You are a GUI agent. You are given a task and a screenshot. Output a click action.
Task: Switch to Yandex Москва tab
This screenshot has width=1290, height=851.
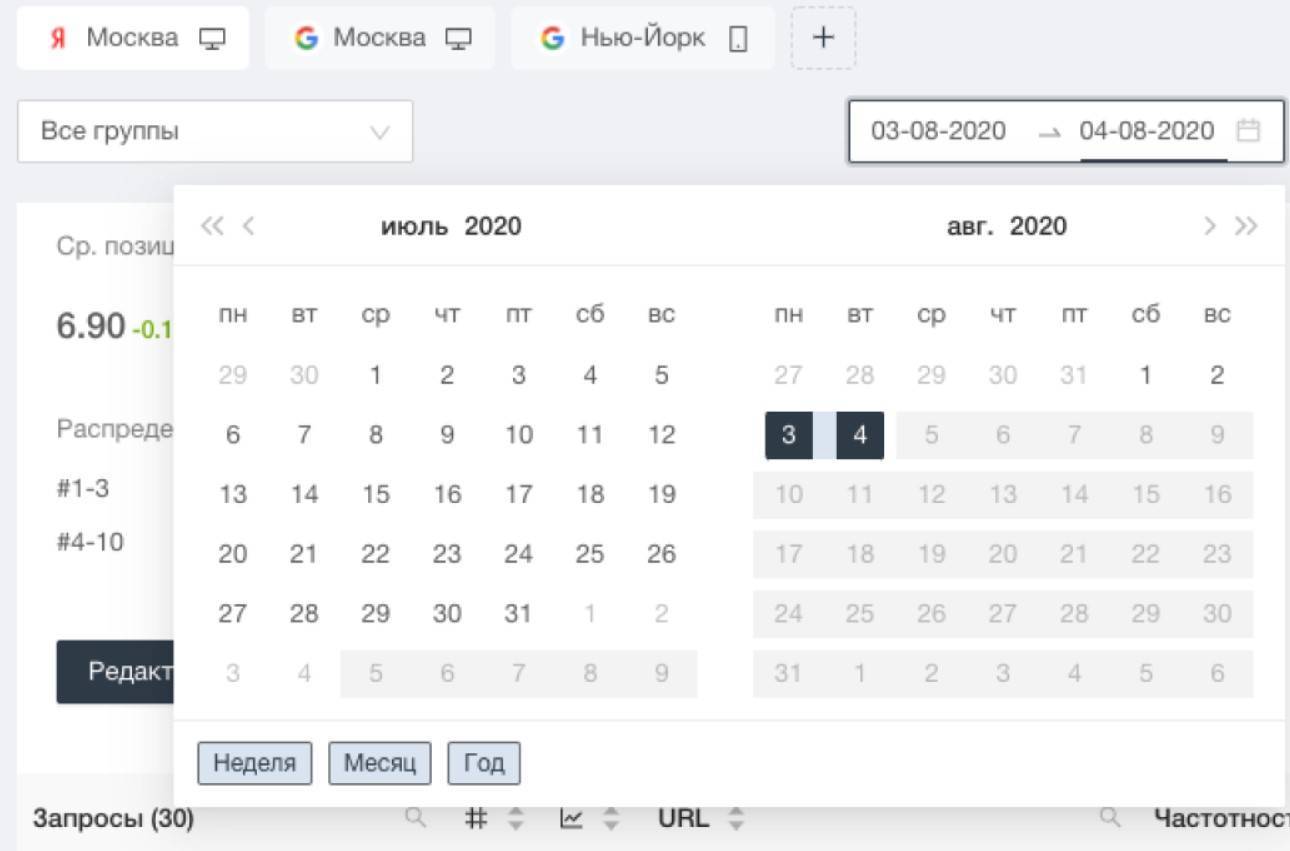point(133,38)
